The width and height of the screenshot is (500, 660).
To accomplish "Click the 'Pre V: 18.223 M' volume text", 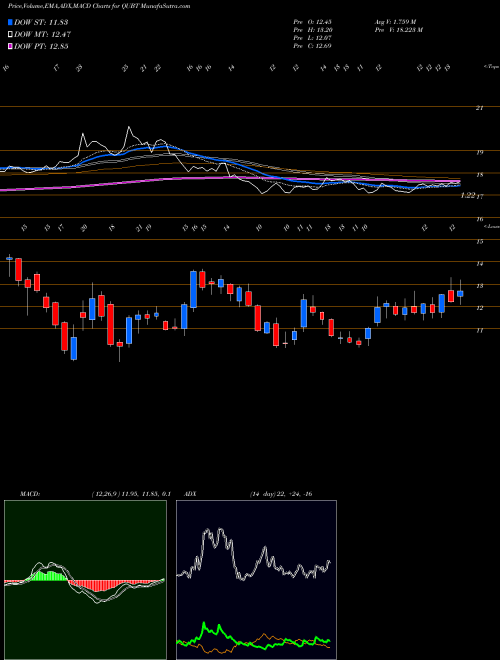I will tap(398, 30).
